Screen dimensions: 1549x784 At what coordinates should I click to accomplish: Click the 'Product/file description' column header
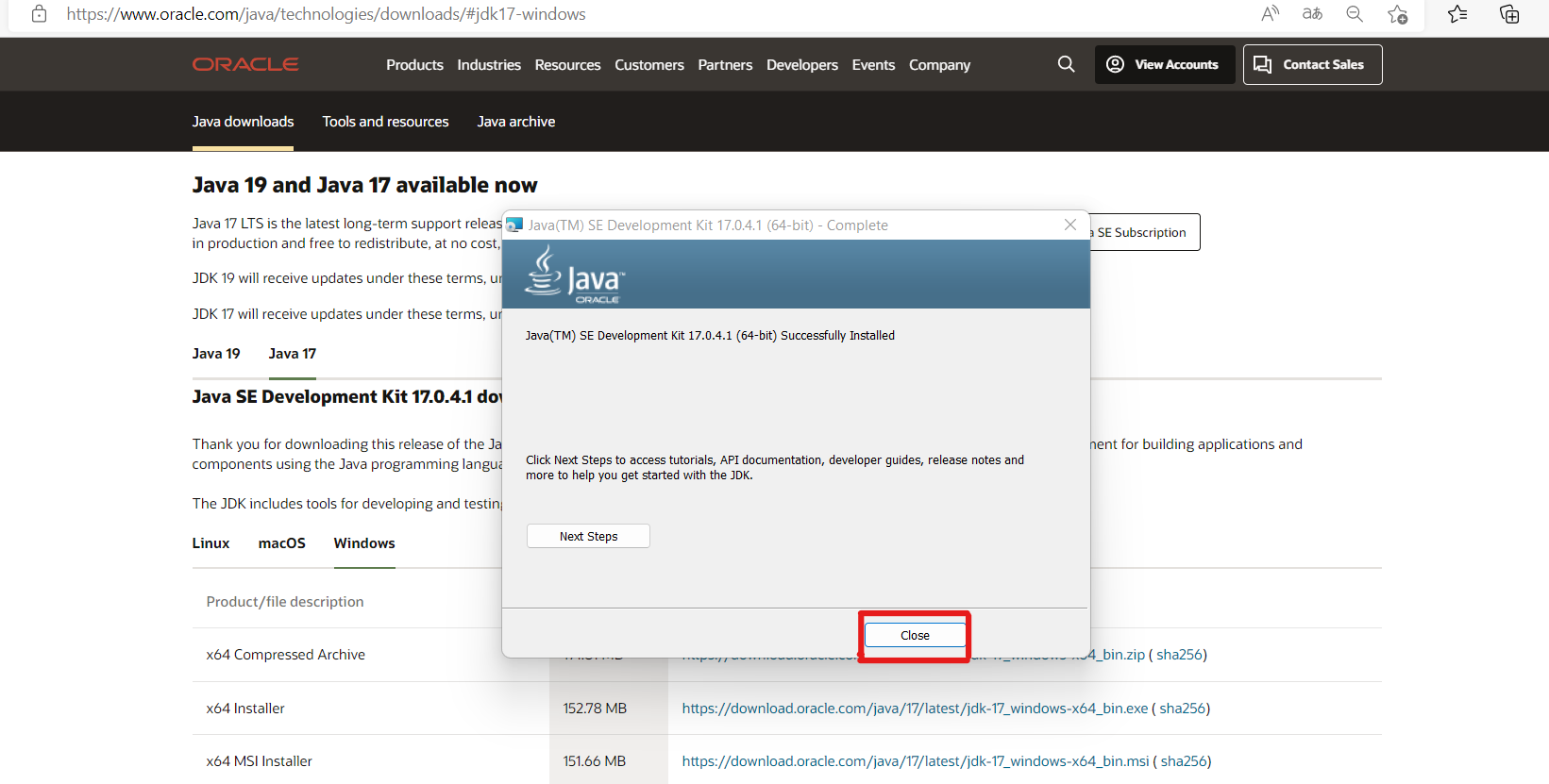click(x=285, y=602)
